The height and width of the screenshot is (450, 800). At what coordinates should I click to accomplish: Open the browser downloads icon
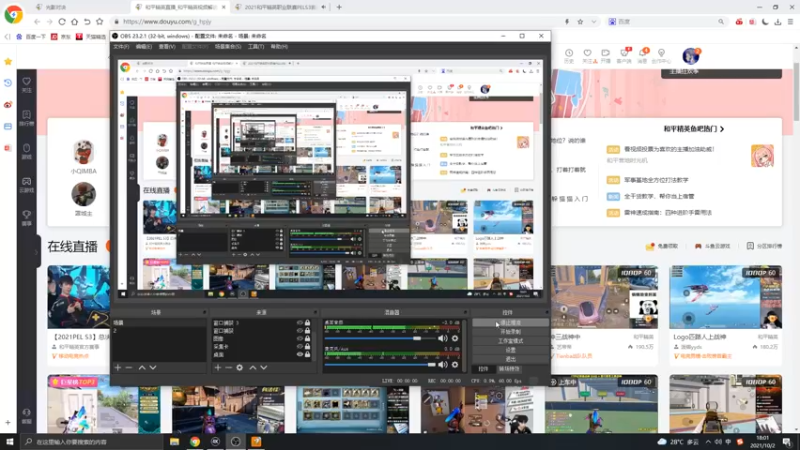click(778, 21)
